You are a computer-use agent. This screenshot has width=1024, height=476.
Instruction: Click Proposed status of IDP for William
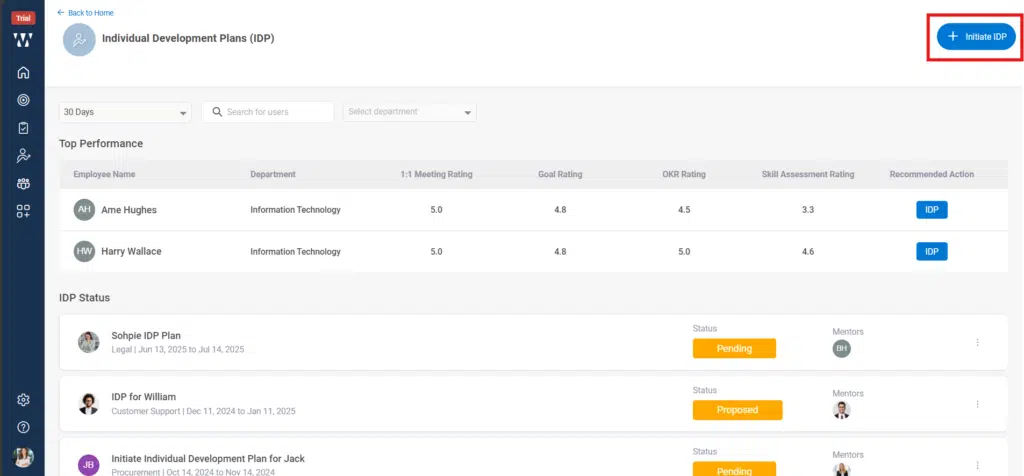pyautogui.click(x=737, y=410)
